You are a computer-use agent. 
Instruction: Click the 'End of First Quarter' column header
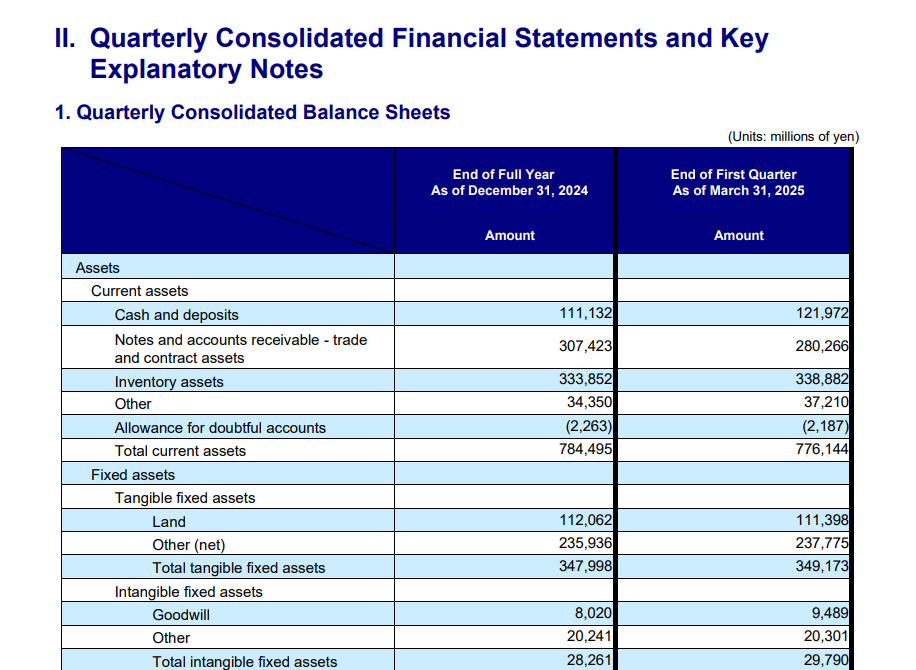click(733, 174)
